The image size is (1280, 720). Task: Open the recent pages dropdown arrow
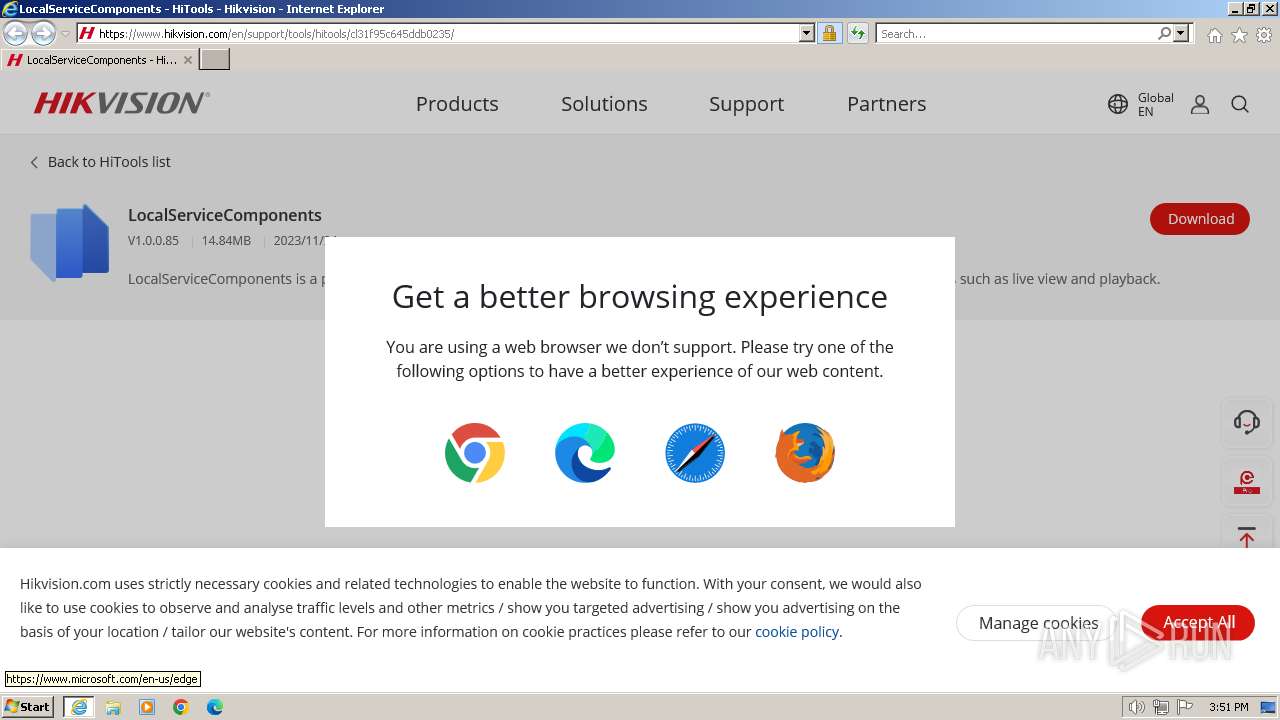click(x=66, y=34)
